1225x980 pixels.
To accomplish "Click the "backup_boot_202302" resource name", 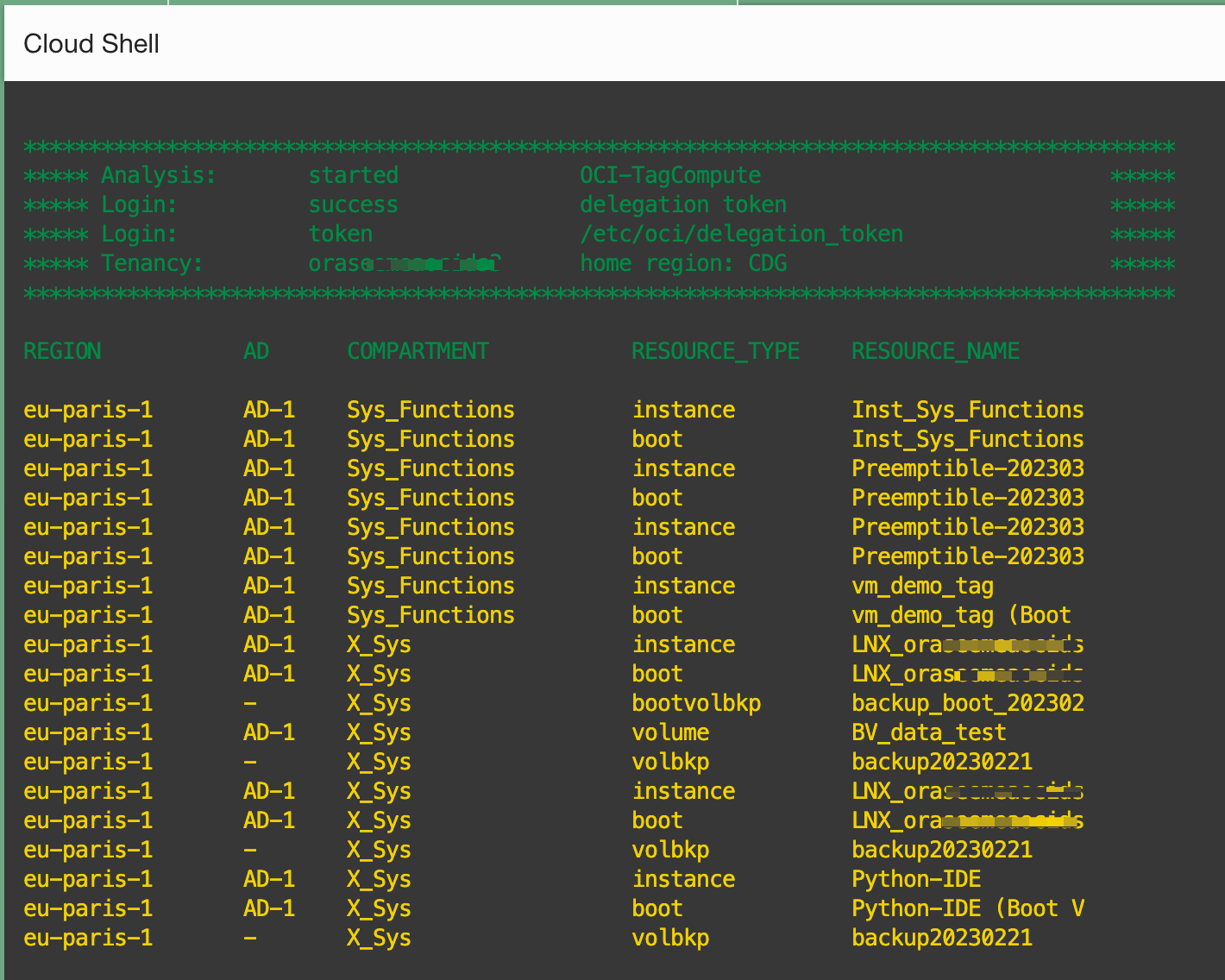I will (x=968, y=703).
